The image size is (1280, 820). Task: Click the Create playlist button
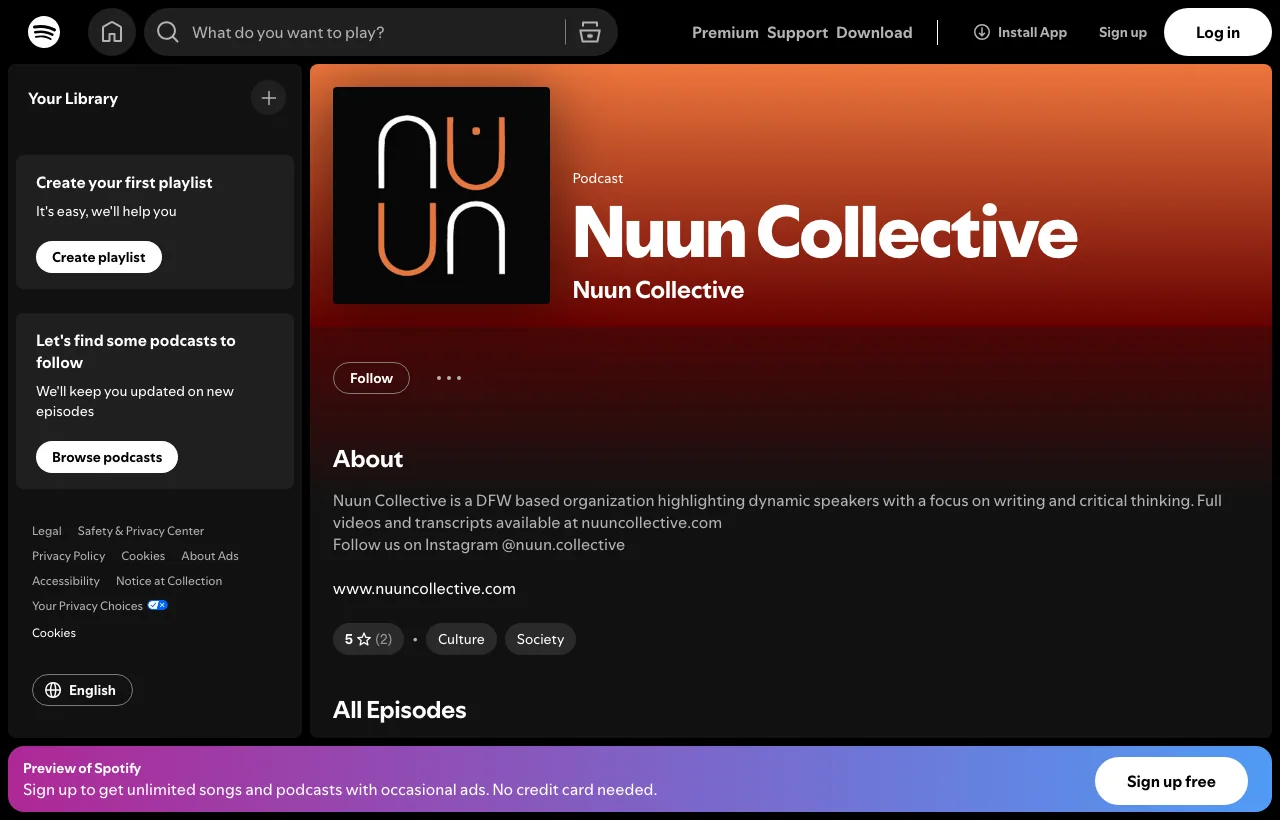click(x=99, y=257)
